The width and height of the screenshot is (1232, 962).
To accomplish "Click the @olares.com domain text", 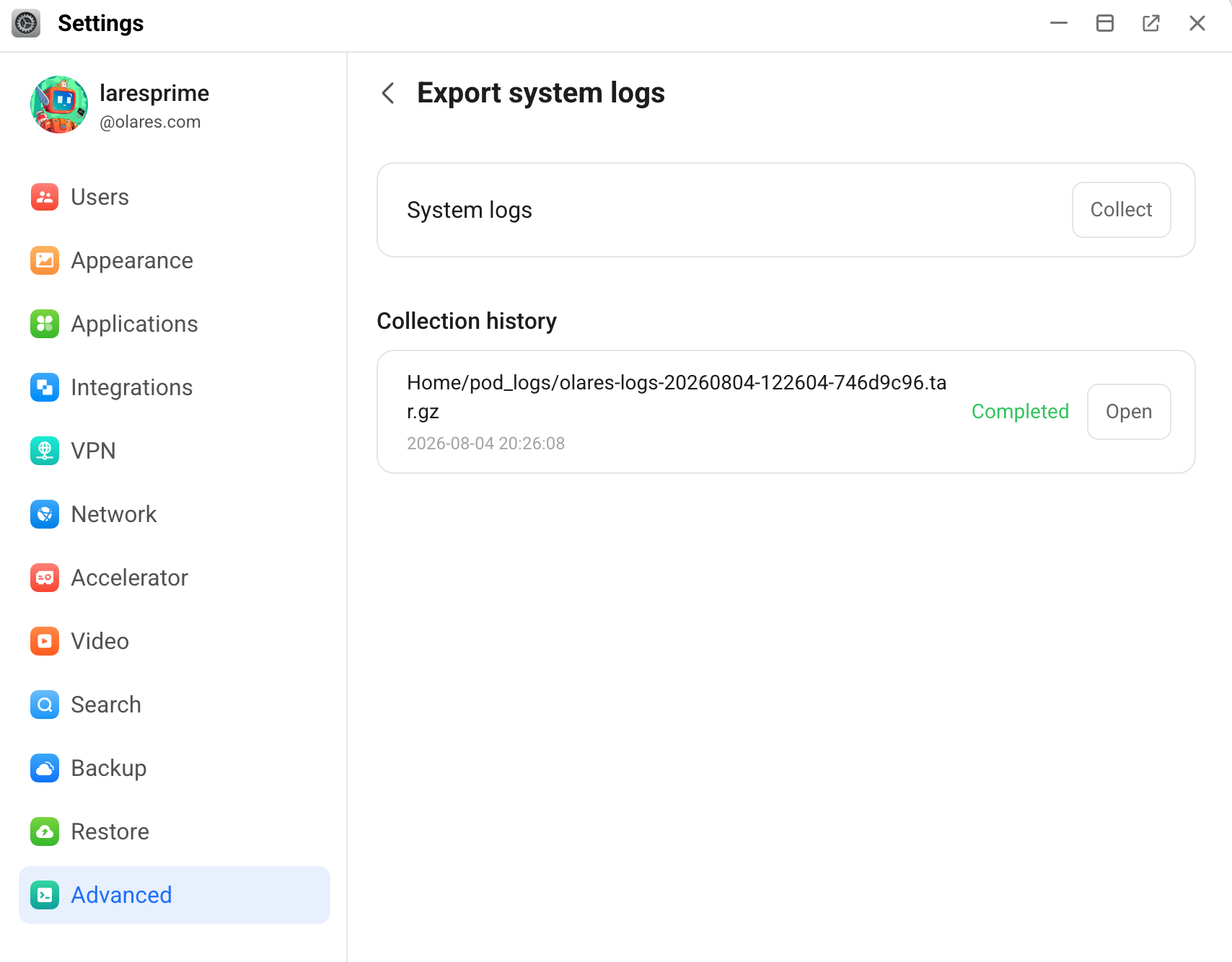I will click(150, 122).
